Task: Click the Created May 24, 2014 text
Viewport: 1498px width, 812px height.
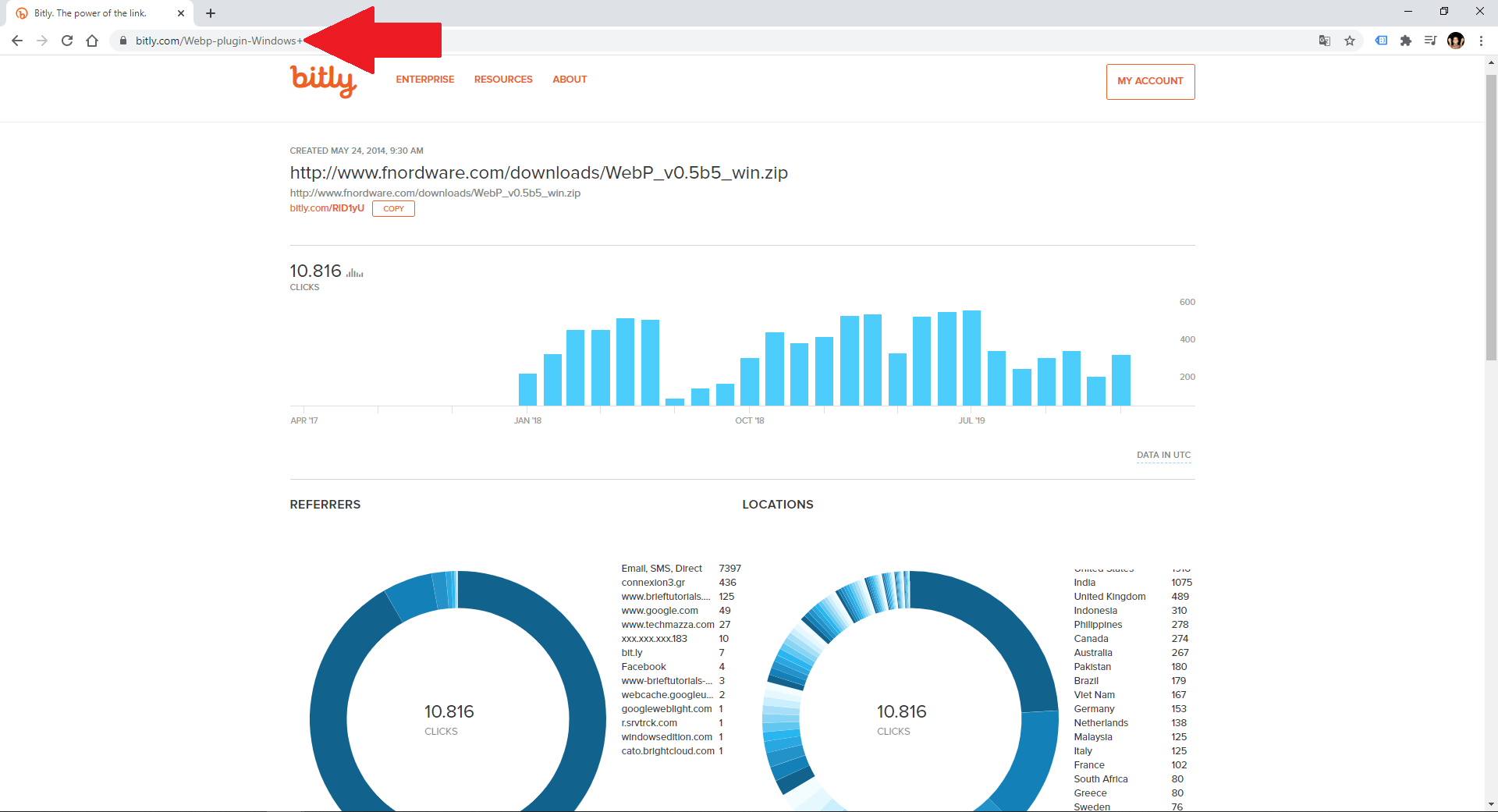Action: tap(357, 151)
